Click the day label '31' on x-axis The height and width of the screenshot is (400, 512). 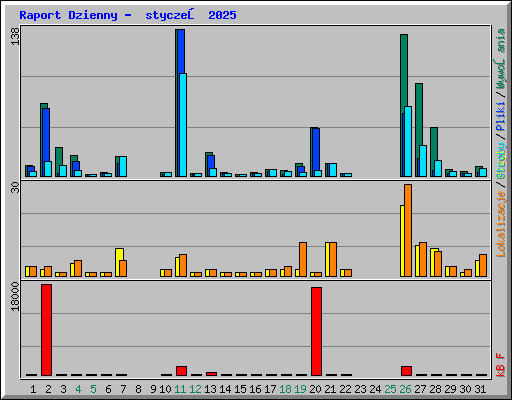[x=480, y=389]
